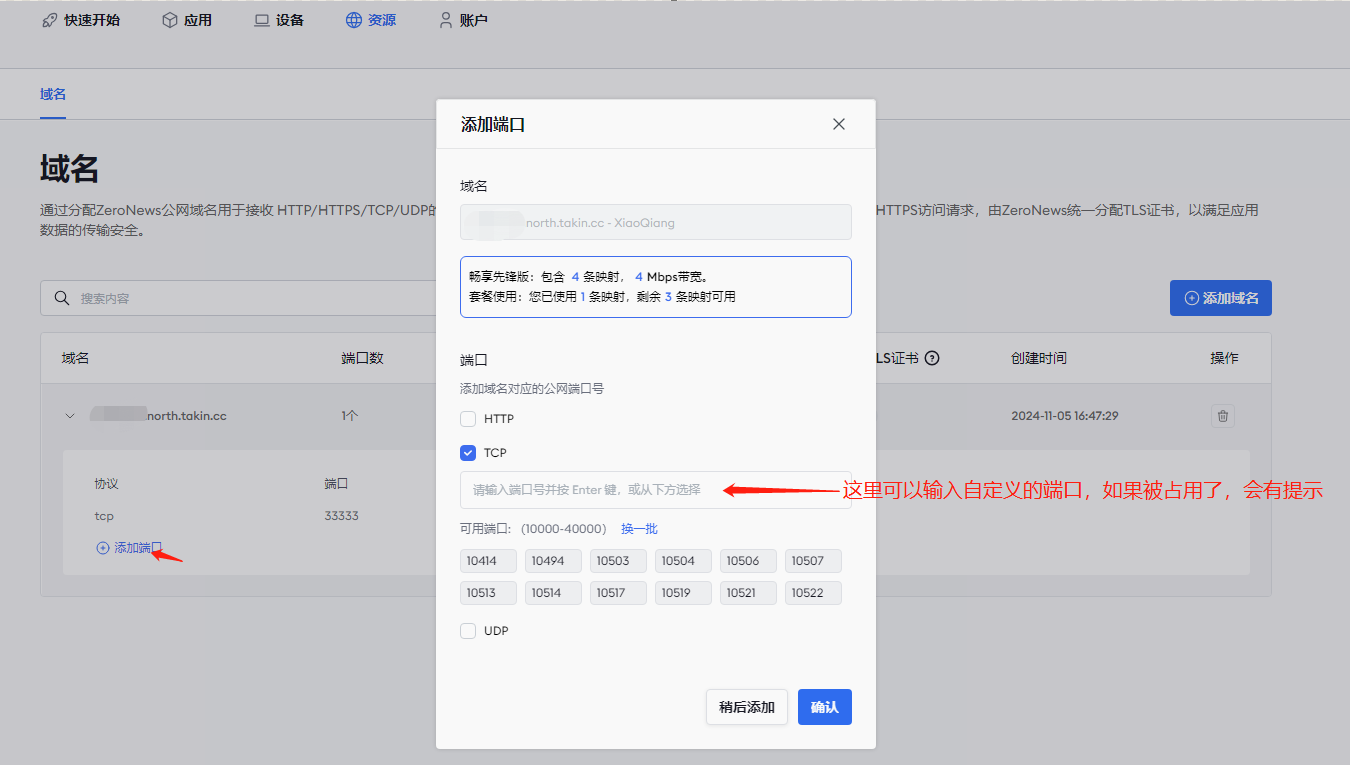Click the search magnifier icon
The image size is (1350, 765).
(62, 298)
